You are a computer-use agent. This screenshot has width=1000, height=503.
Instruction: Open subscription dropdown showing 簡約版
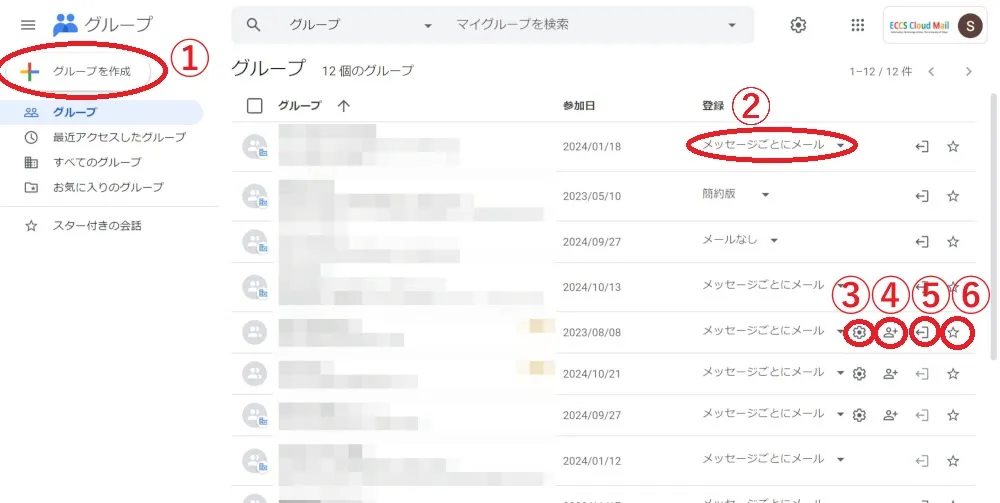click(x=736, y=194)
